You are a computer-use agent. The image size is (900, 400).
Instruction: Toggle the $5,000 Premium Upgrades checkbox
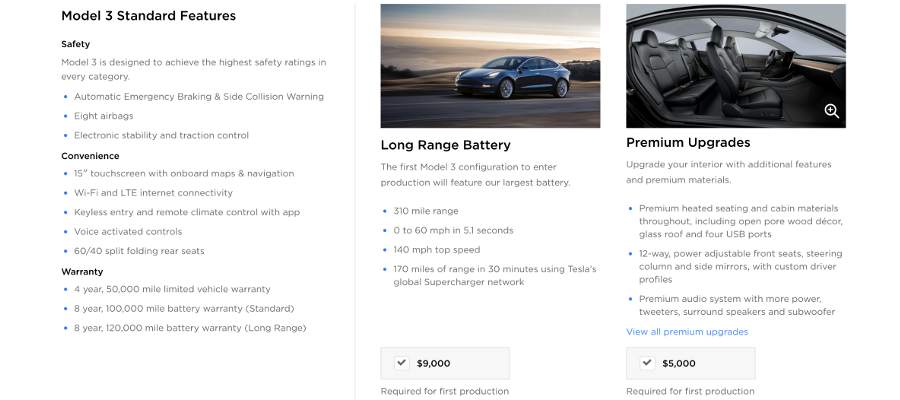pyautogui.click(x=647, y=363)
